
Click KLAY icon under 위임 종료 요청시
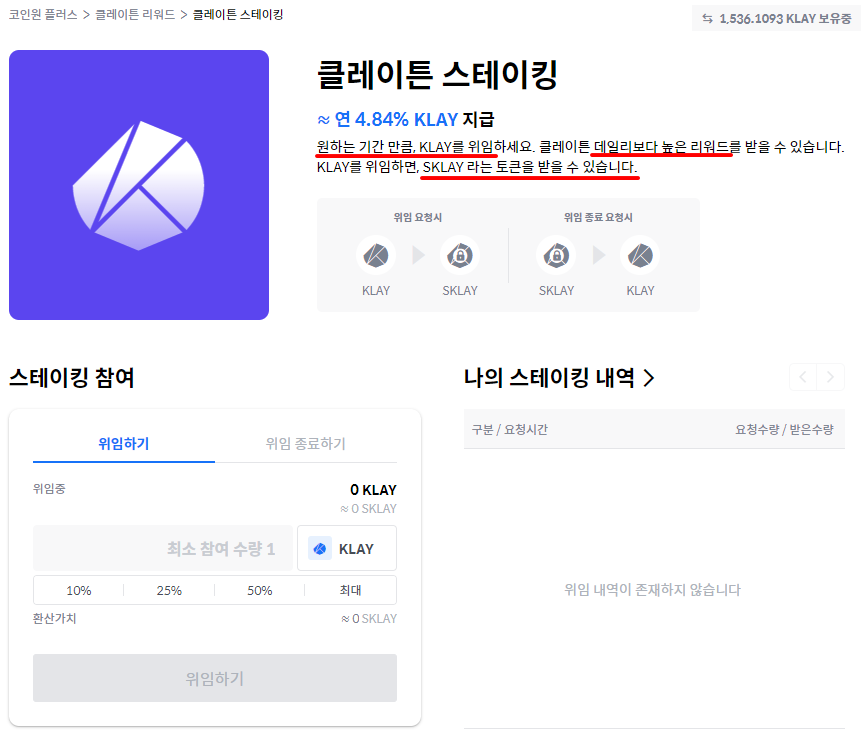tap(640, 255)
